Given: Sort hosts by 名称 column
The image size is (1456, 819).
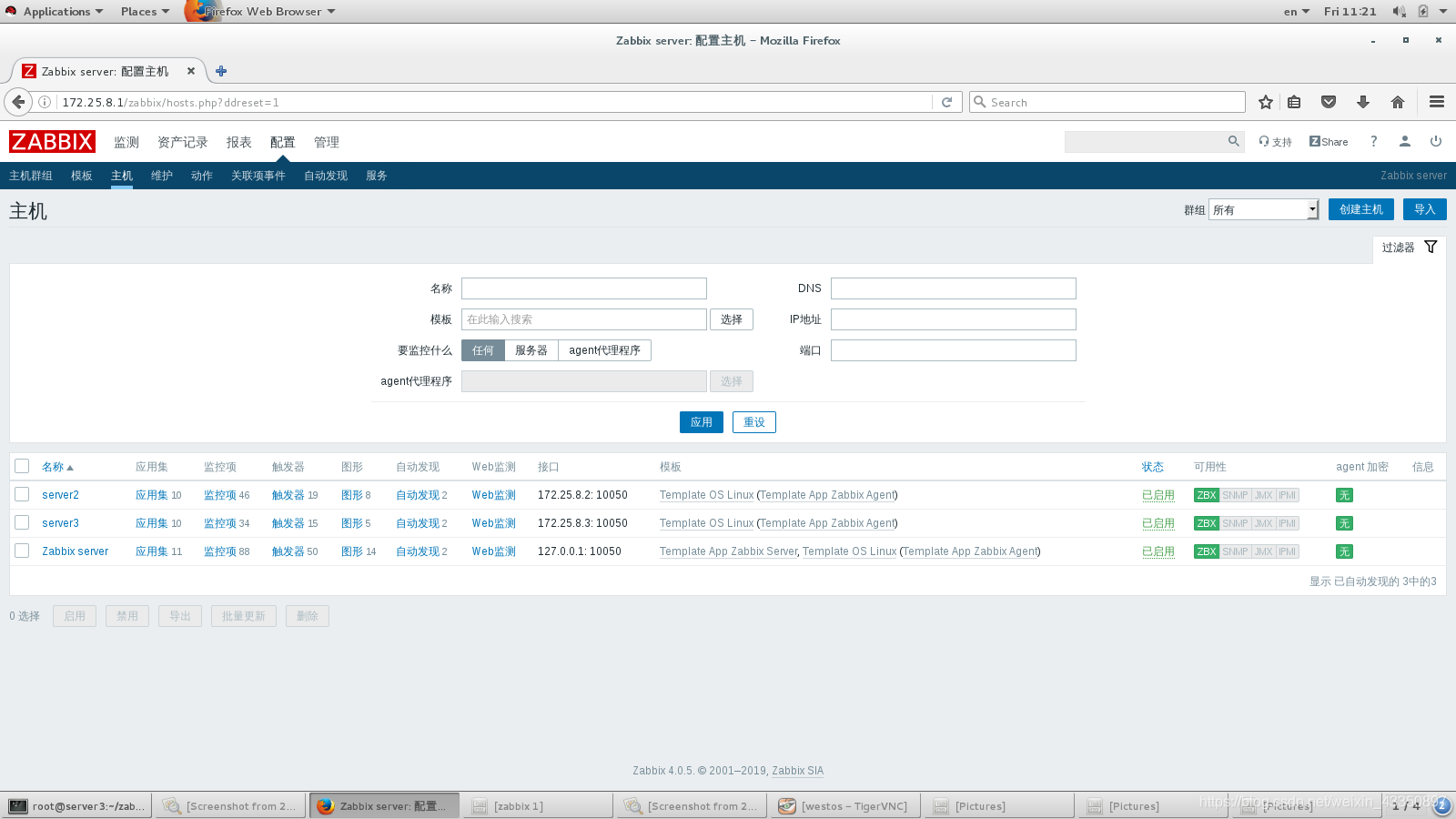Looking at the screenshot, I should [x=57, y=467].
